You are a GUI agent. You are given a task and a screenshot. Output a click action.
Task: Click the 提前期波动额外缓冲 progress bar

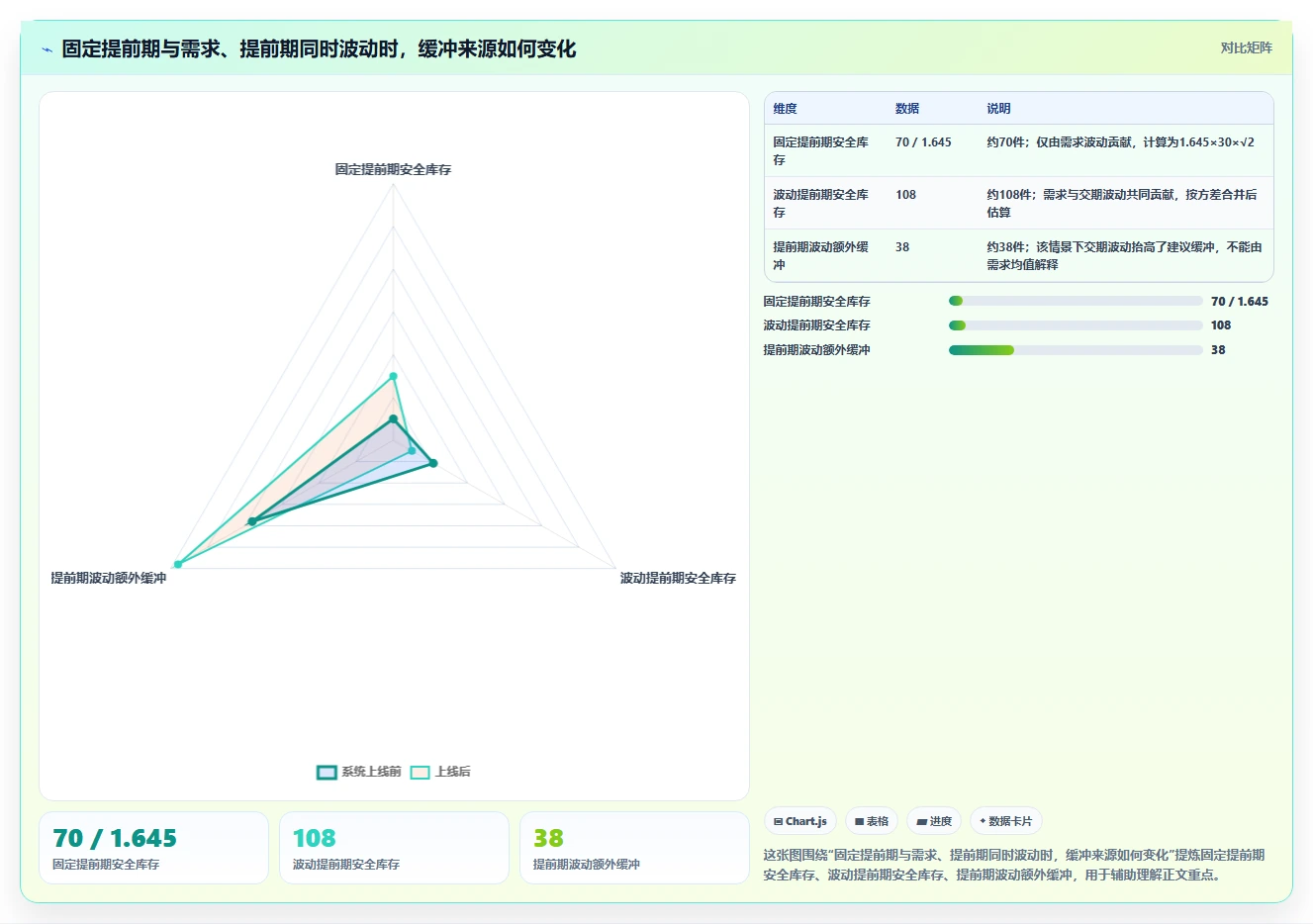1076,350
